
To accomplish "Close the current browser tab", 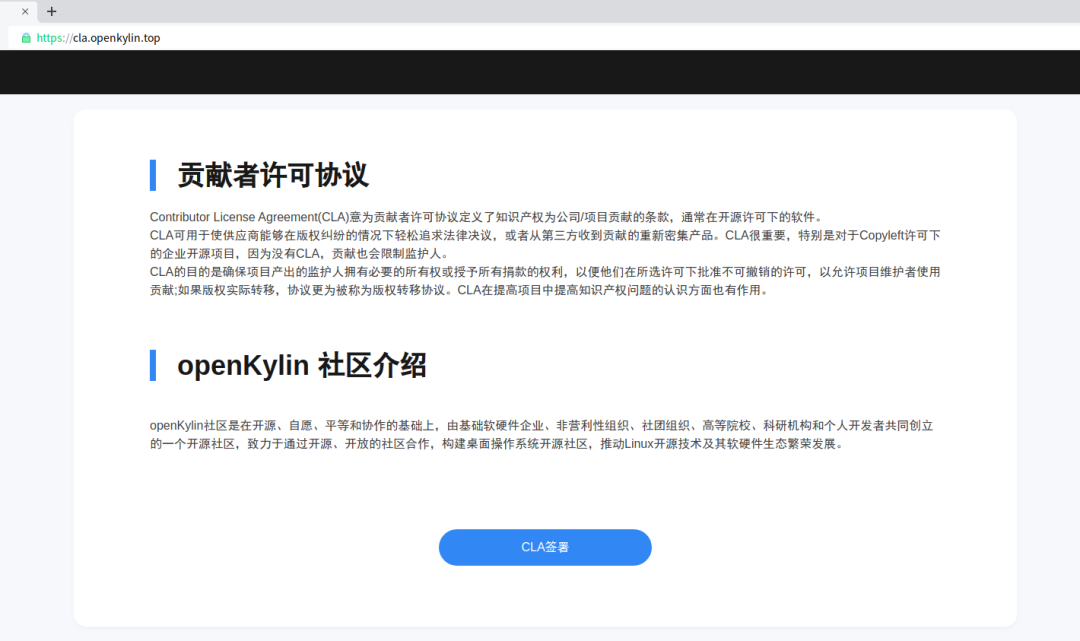I will pyautogui.click(x=25, y=12).
